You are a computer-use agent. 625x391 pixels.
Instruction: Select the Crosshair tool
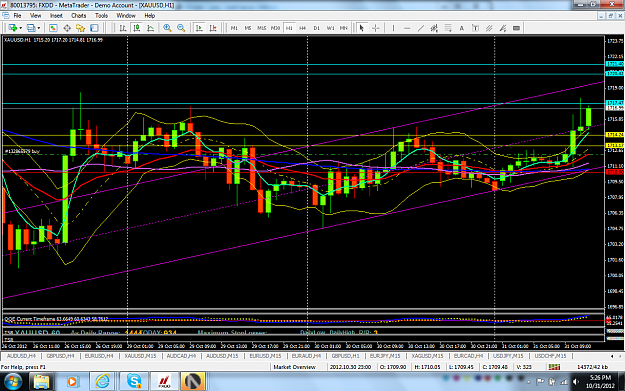click(x=375, y=28)
